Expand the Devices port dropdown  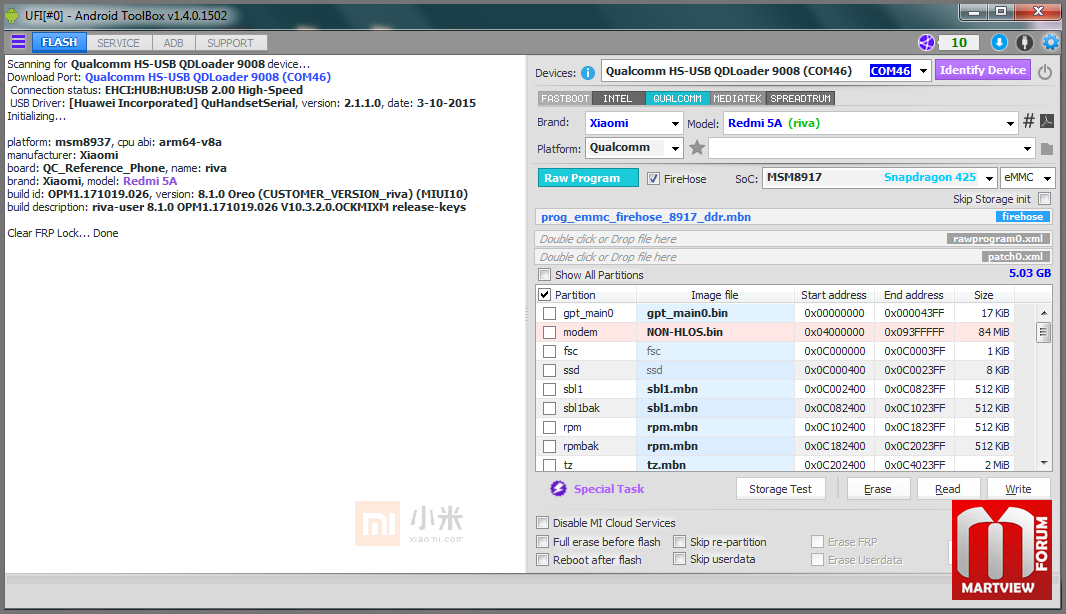pos(923,71)
